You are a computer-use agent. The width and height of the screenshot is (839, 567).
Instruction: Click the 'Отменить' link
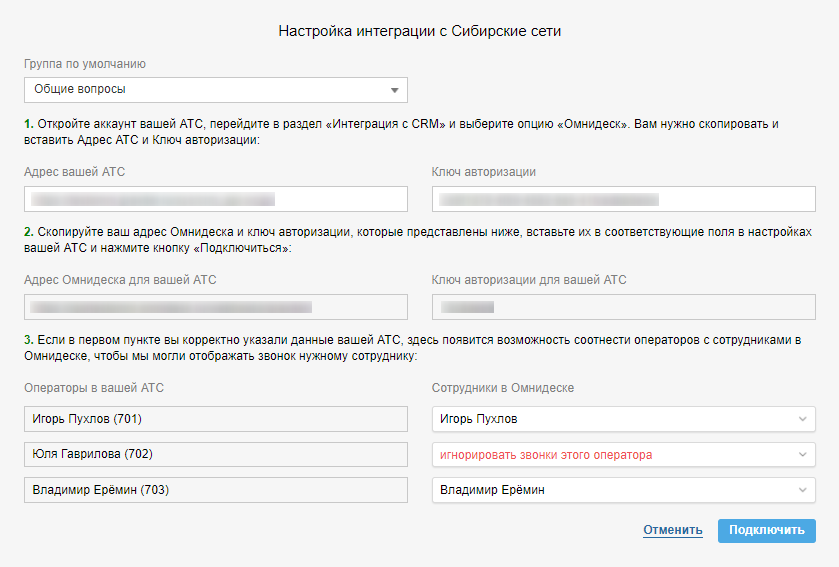(673, 530)
